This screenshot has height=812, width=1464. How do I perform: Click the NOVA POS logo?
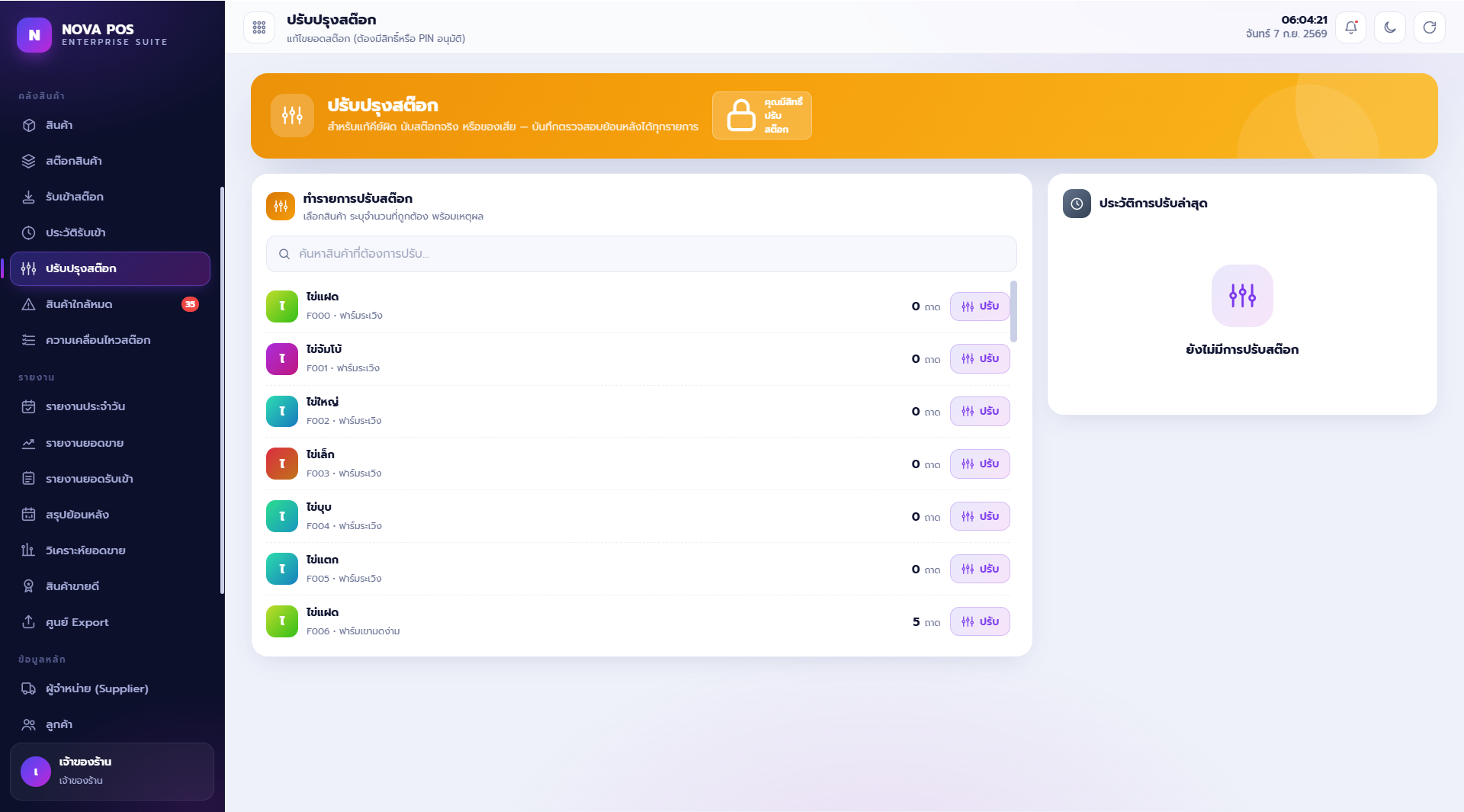coord(34,35)
